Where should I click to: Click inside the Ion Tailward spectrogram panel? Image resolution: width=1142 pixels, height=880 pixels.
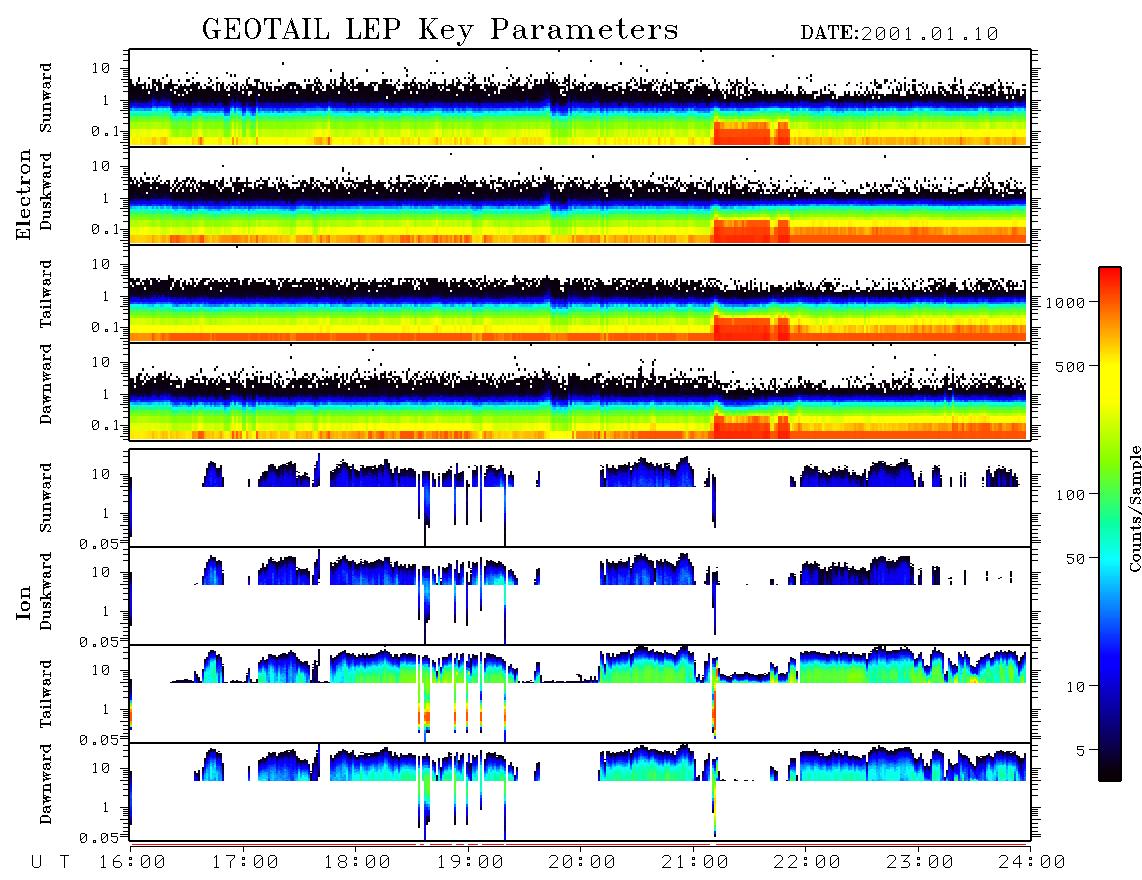(x=580, y=694)
